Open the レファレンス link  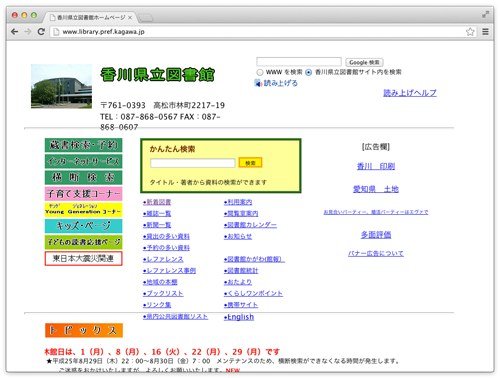click(x=163, y=259)
